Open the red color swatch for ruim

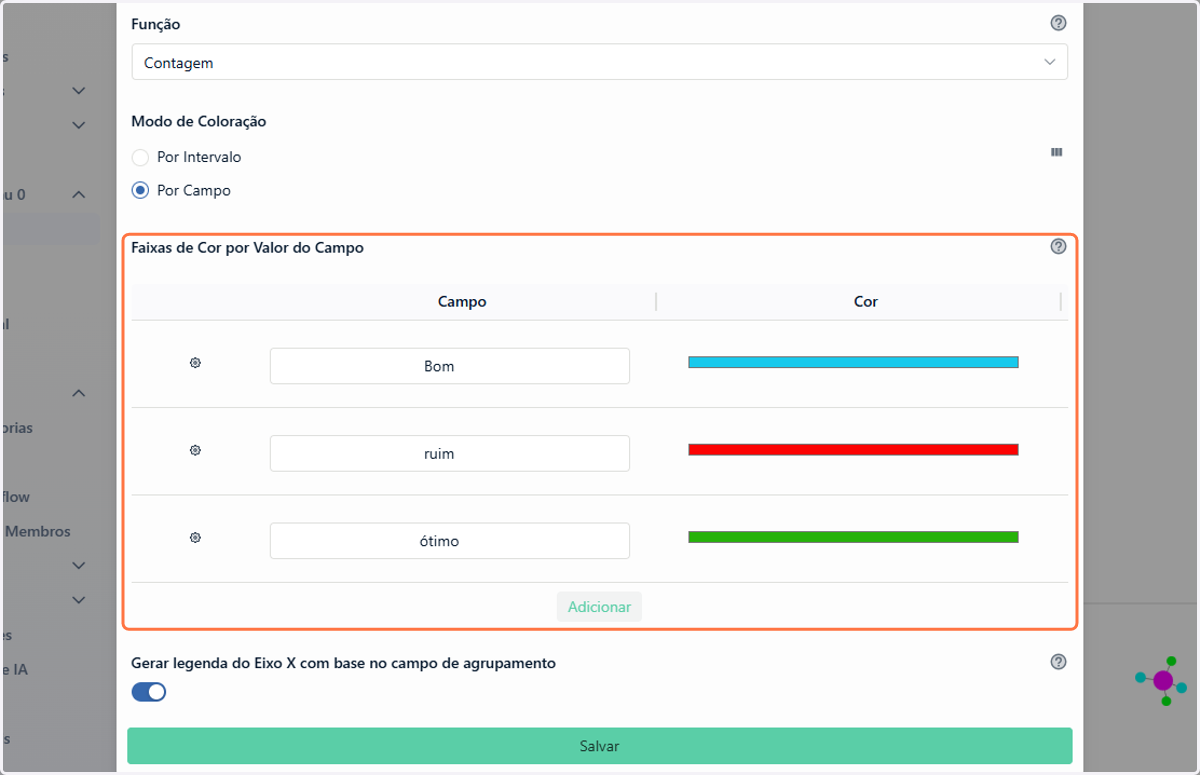853,450
